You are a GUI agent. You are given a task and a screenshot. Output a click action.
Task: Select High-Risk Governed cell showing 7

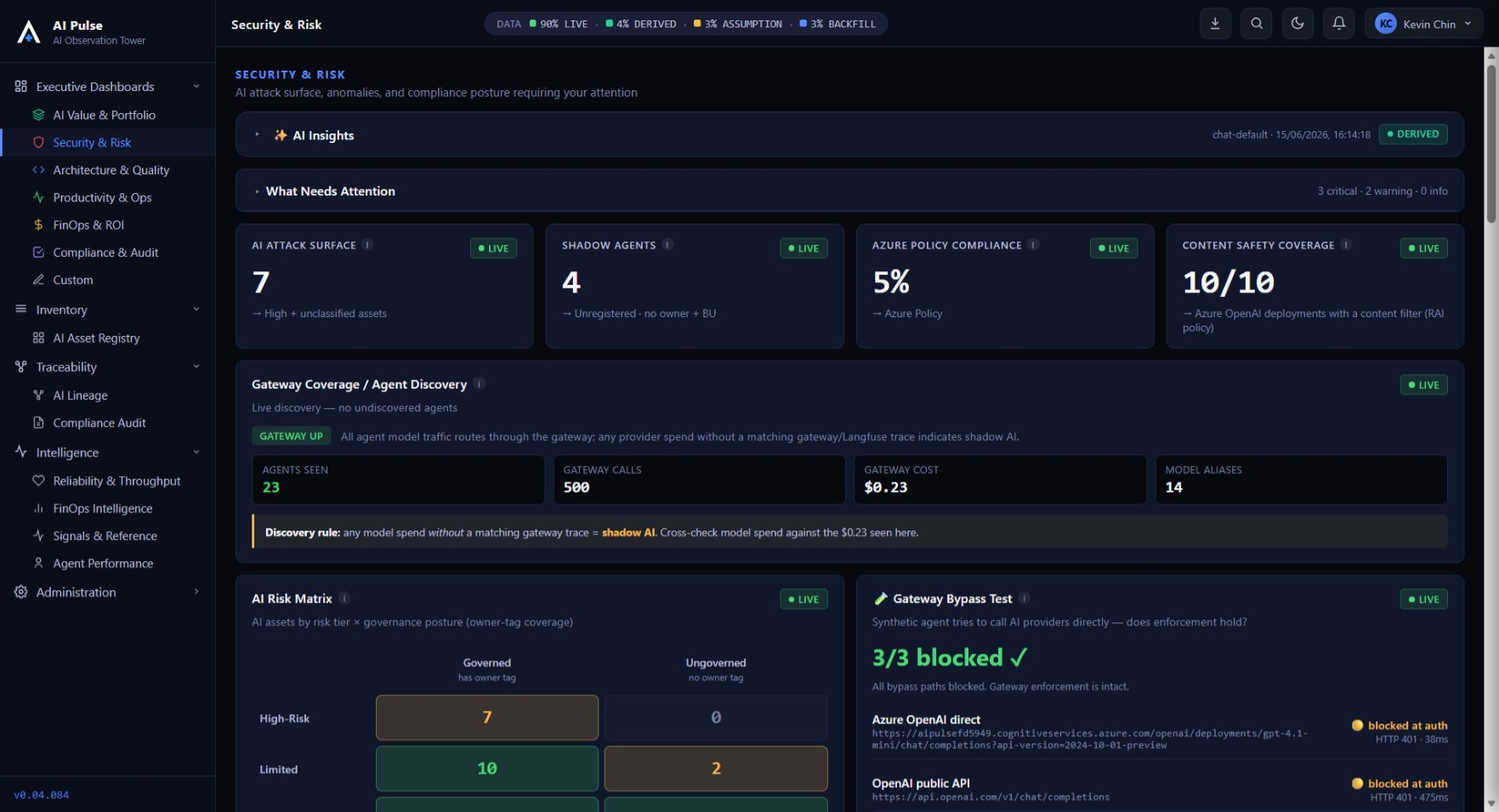point(487,718)
